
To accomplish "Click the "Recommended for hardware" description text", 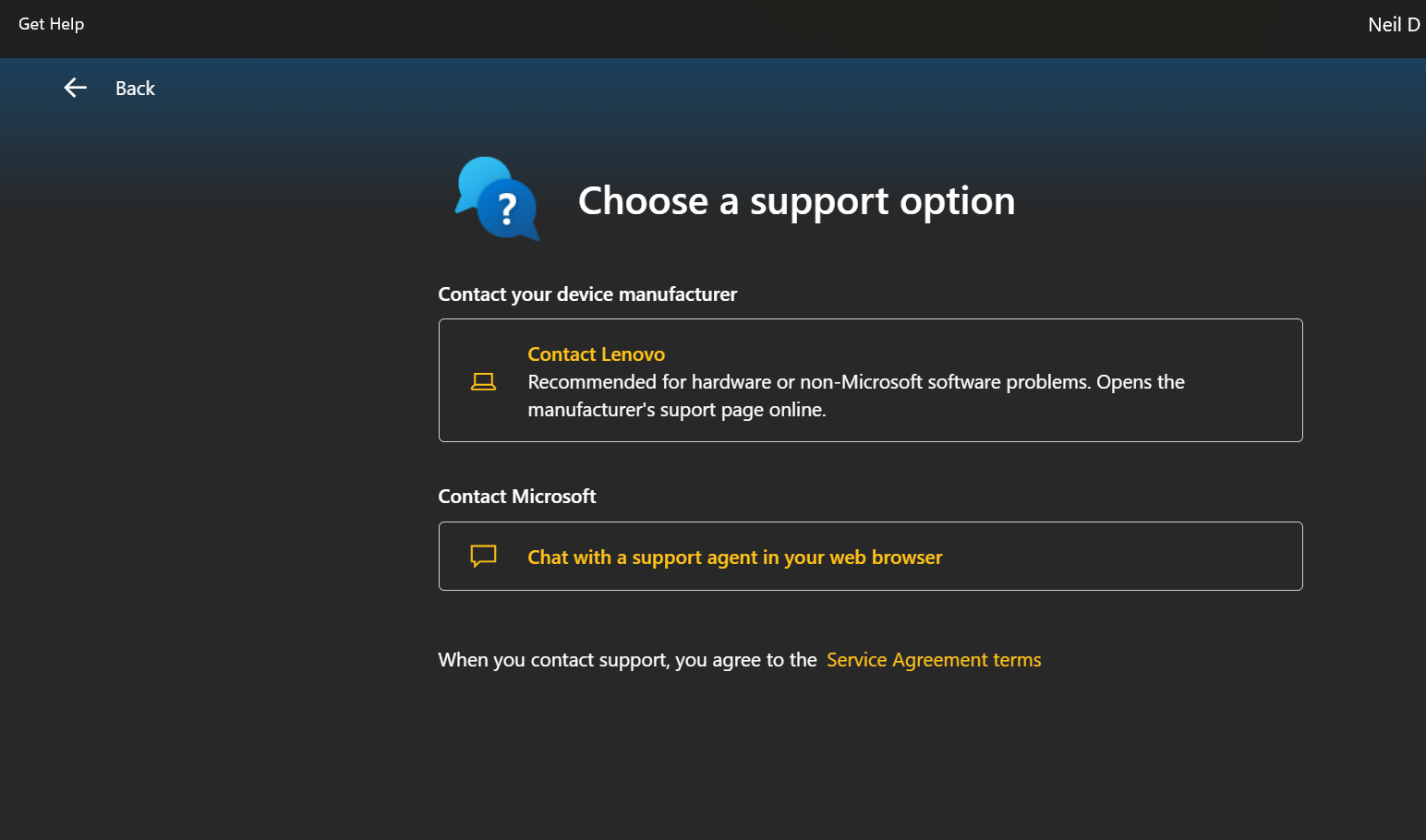I will click(856, 396).
